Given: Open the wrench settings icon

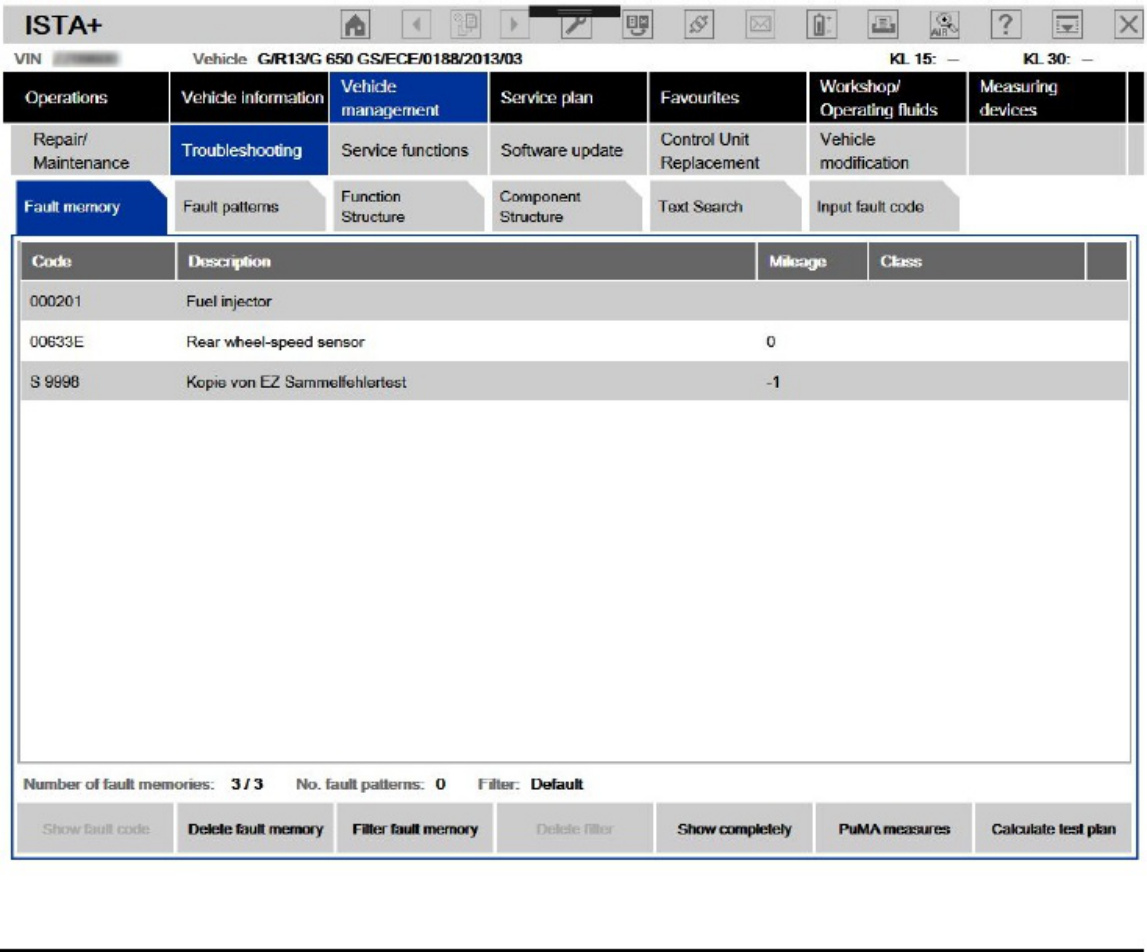Looking at the screenshot, I should [576, 25].
